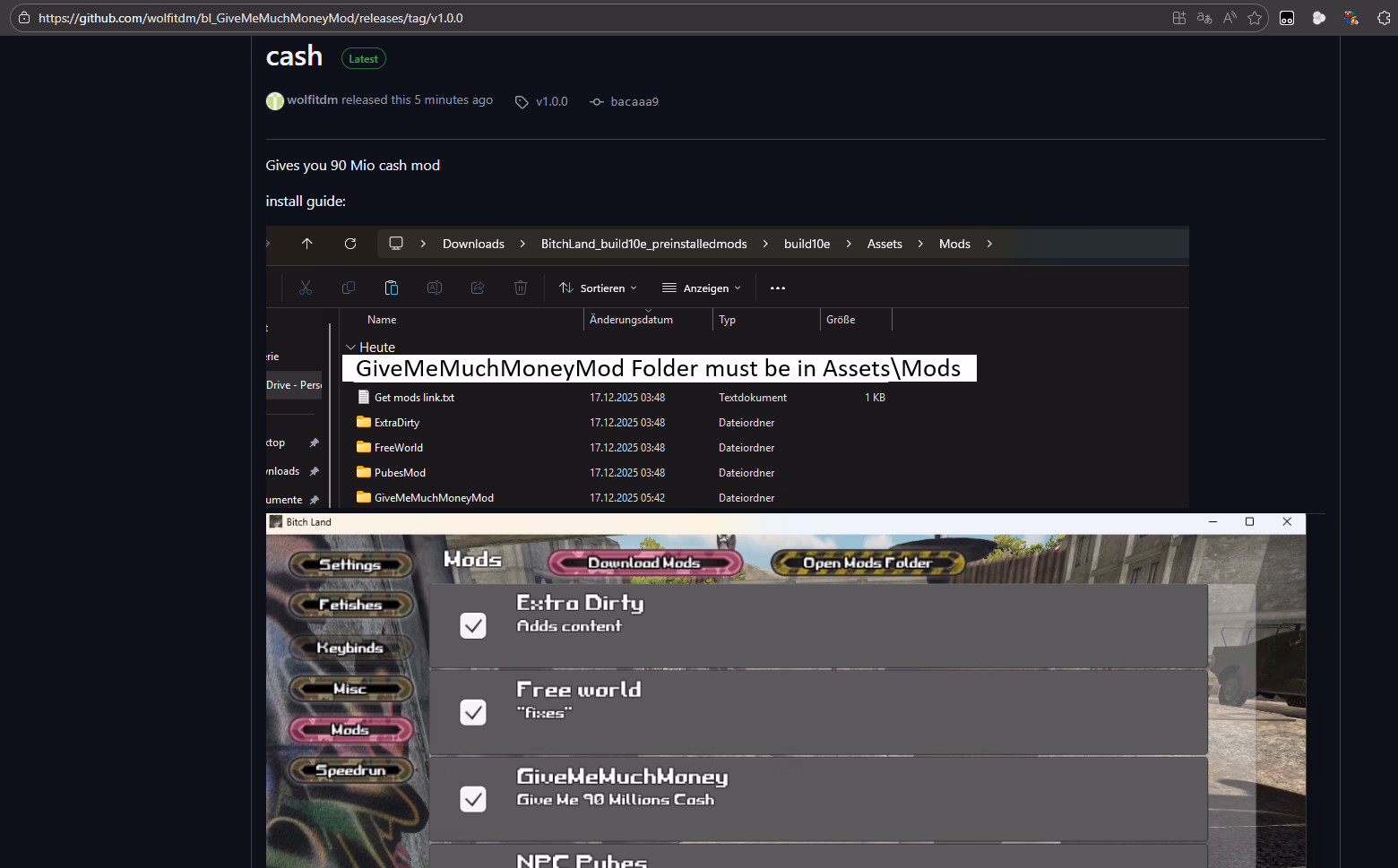Select the Mods tab in the game sidebar
1398x868 pixels.
[x=350, y=730]
